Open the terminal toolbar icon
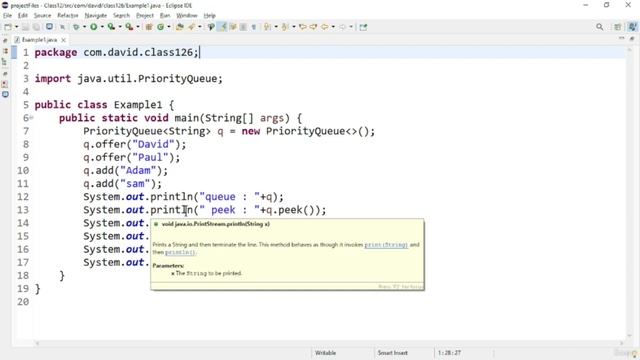Viewport: 640px width, 360px height. click(x=49, y=27)
